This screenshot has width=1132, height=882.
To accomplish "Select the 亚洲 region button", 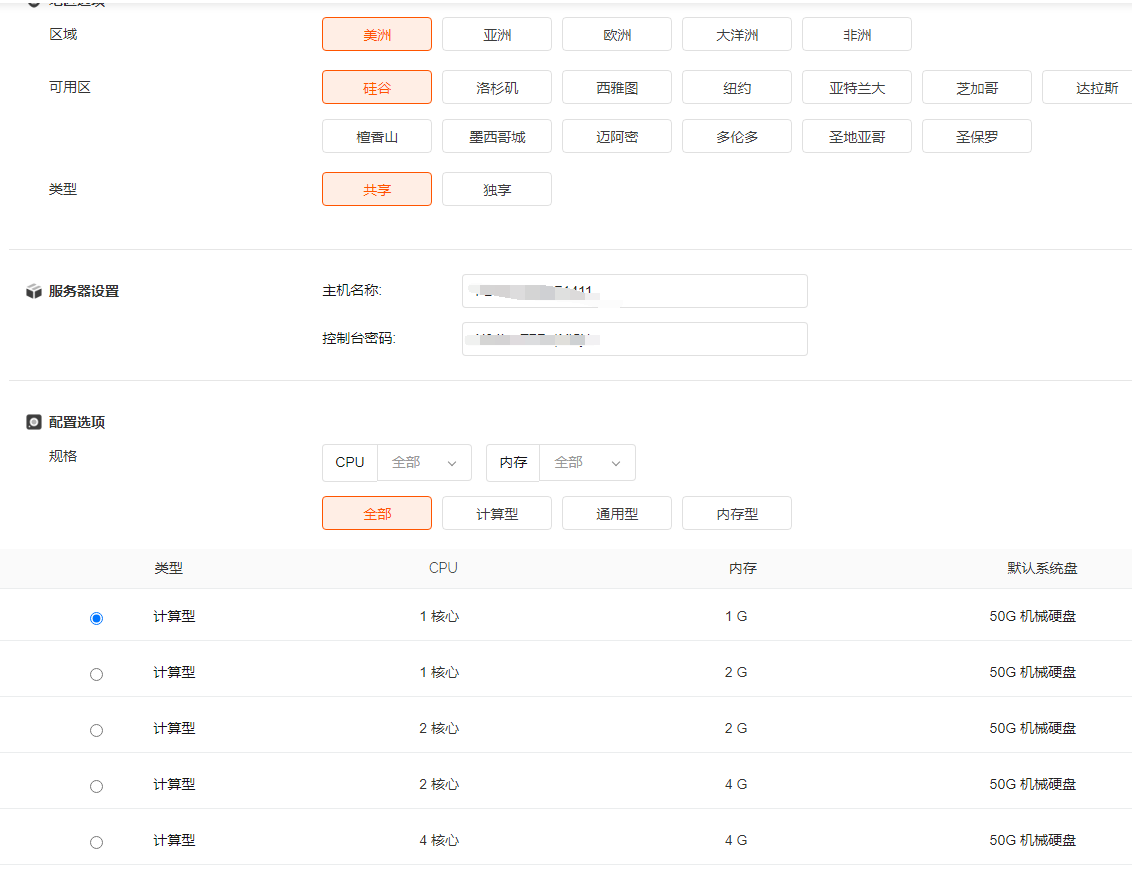I will [497, 35].
